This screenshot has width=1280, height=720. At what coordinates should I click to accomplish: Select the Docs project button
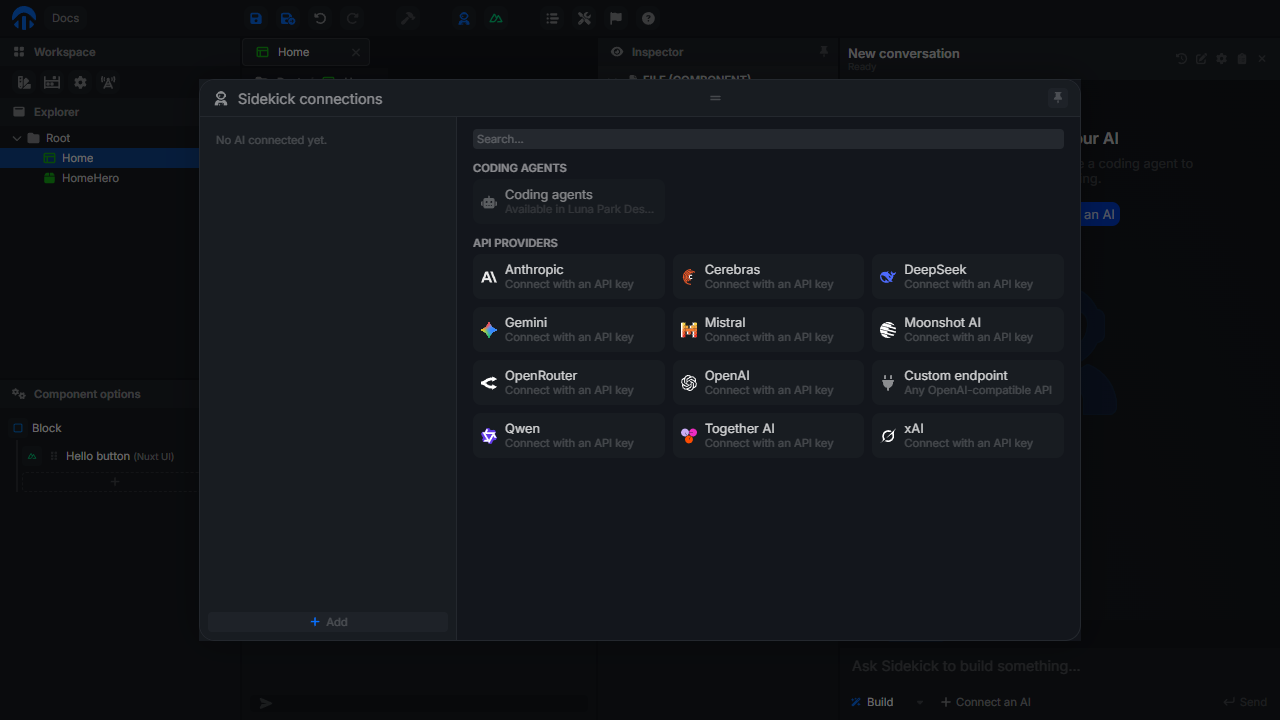pos(66,18)
